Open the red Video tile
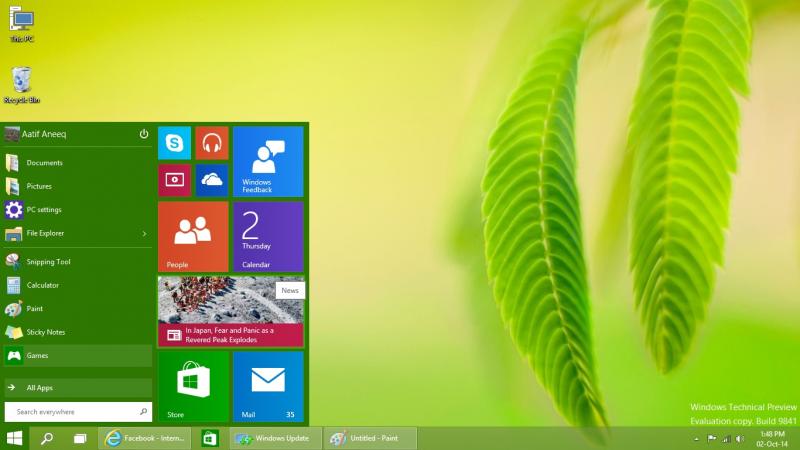 pyautogui.click(x=174, y=180)
